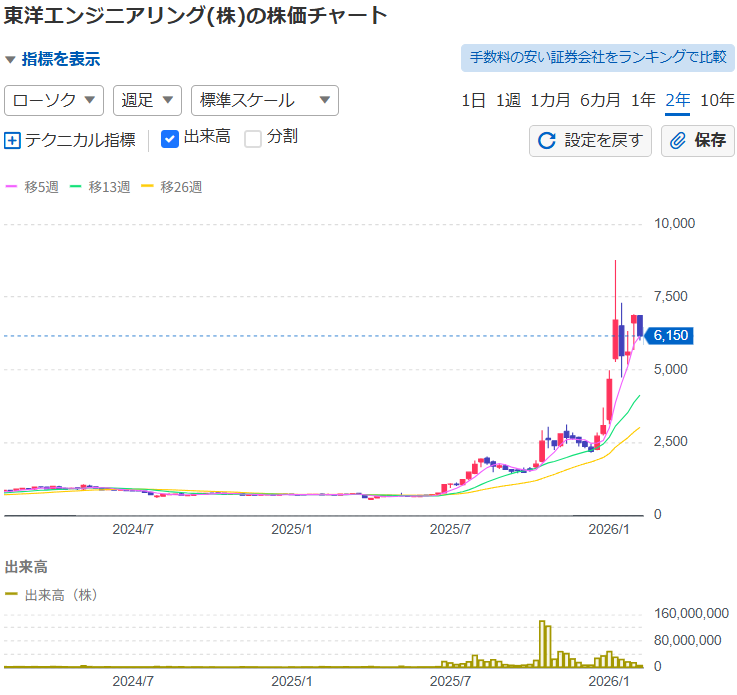Click the reset arrow icon on 設定を戻す
Viewport: 737px width, 695px height.
[x=546, y=141]
